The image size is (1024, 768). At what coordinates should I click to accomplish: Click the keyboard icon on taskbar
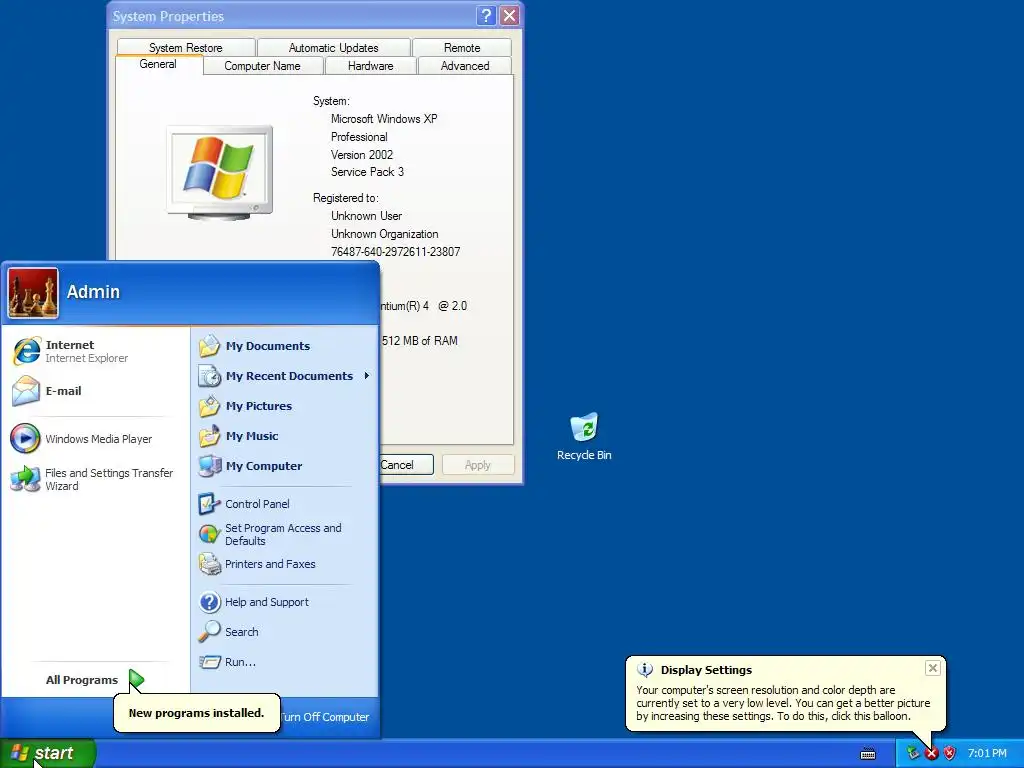(868, 754)
